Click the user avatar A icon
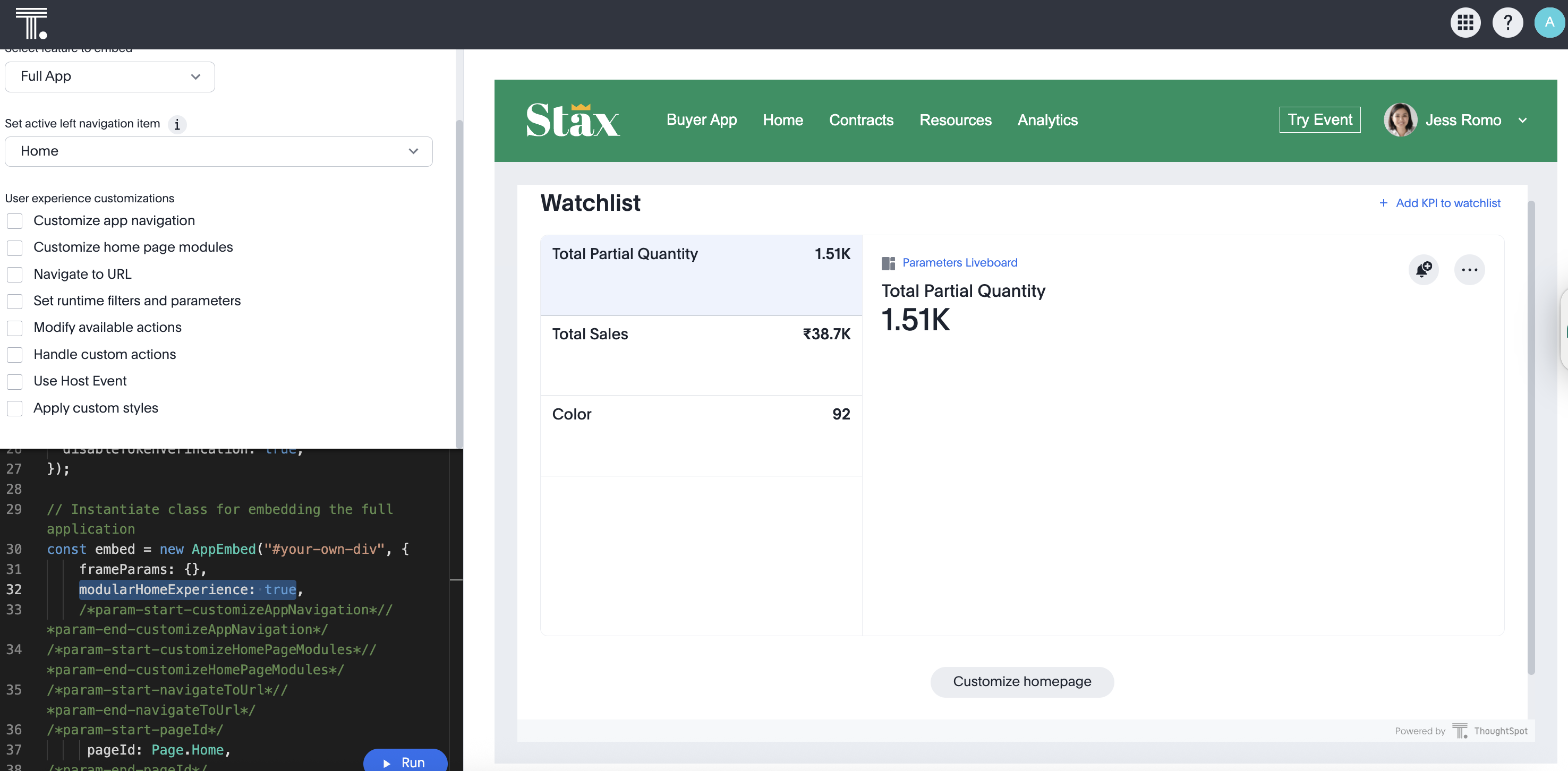The width and height of the screenshot is (1568, 771). click(1549, 23)
